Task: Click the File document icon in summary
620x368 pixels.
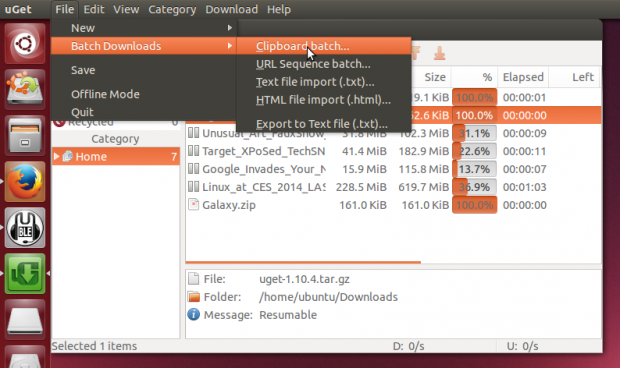Action: (x=194, y=279)
